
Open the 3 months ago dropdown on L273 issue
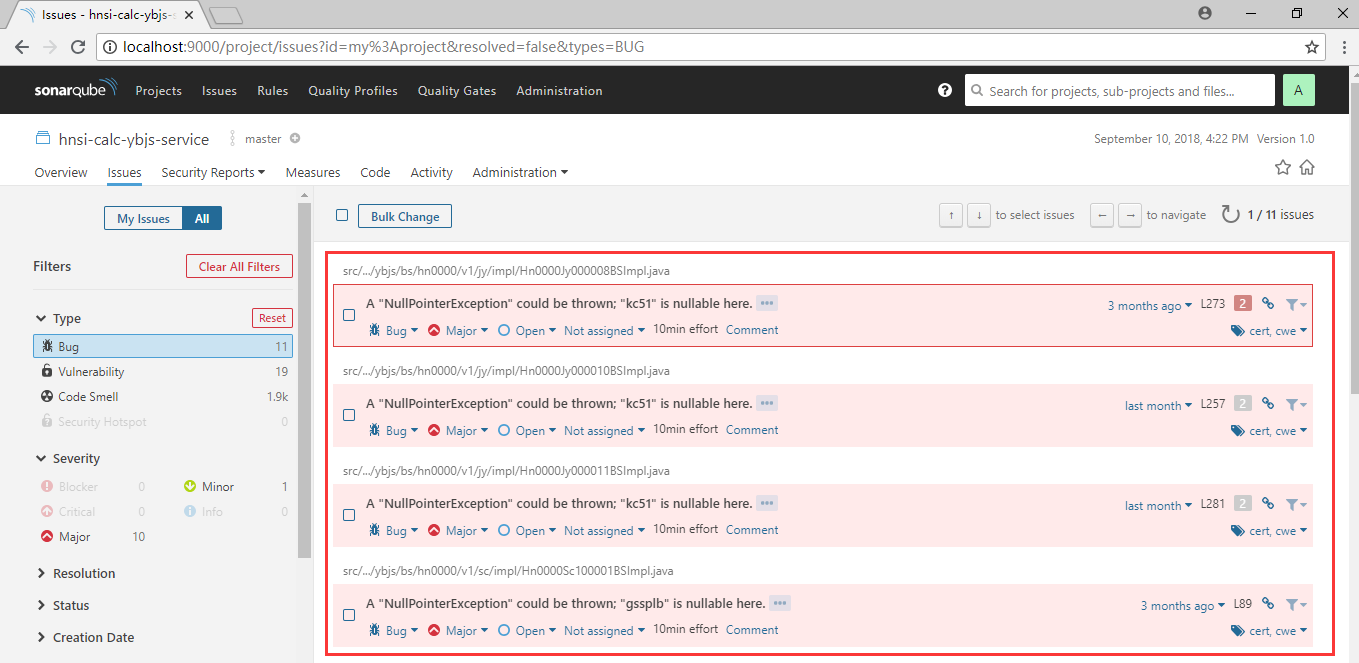point(1150,305)
